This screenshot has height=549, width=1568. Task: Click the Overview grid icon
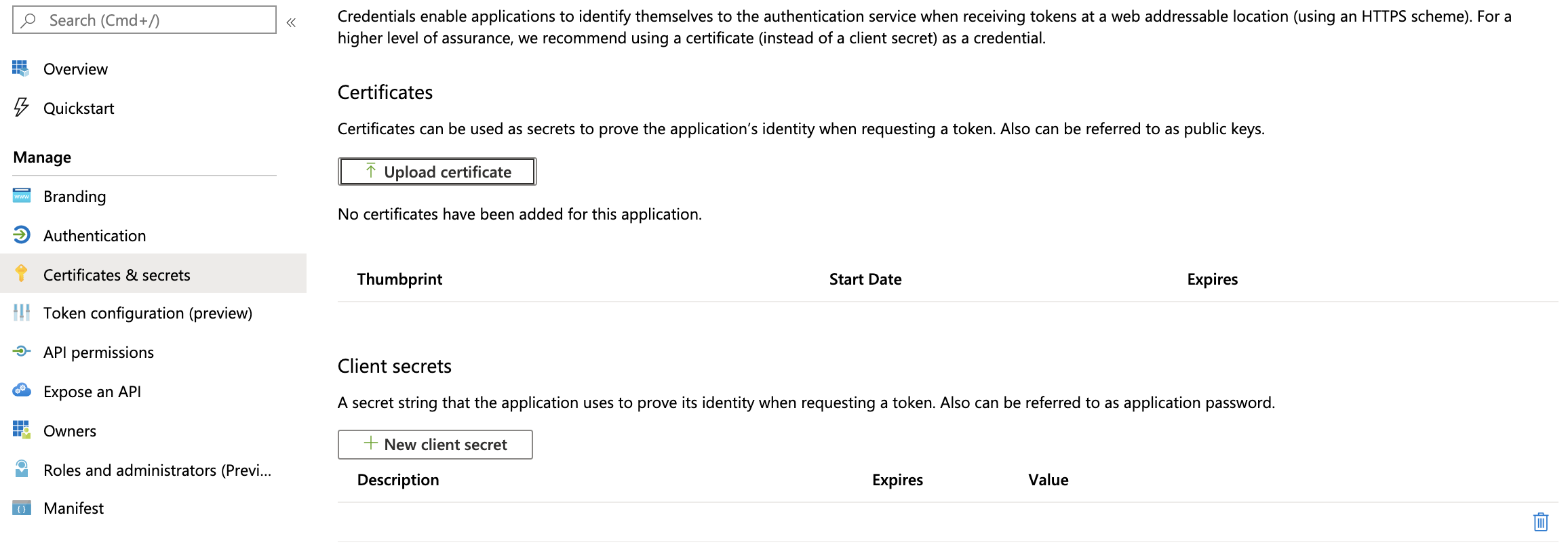coord(20,68)
